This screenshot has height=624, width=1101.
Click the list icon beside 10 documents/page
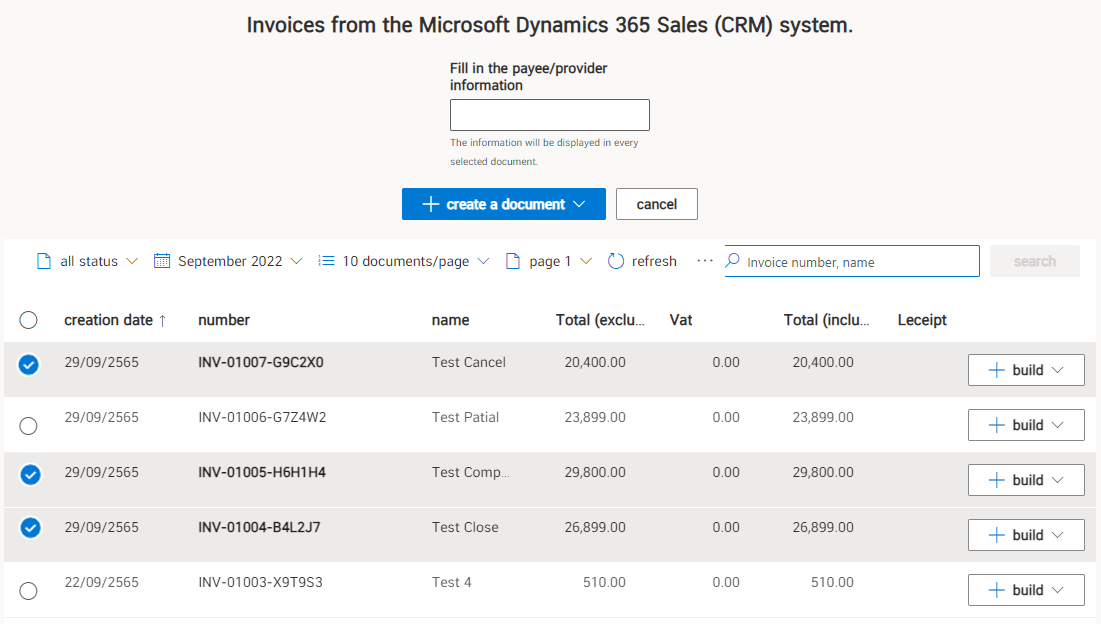tap(326, 261)
